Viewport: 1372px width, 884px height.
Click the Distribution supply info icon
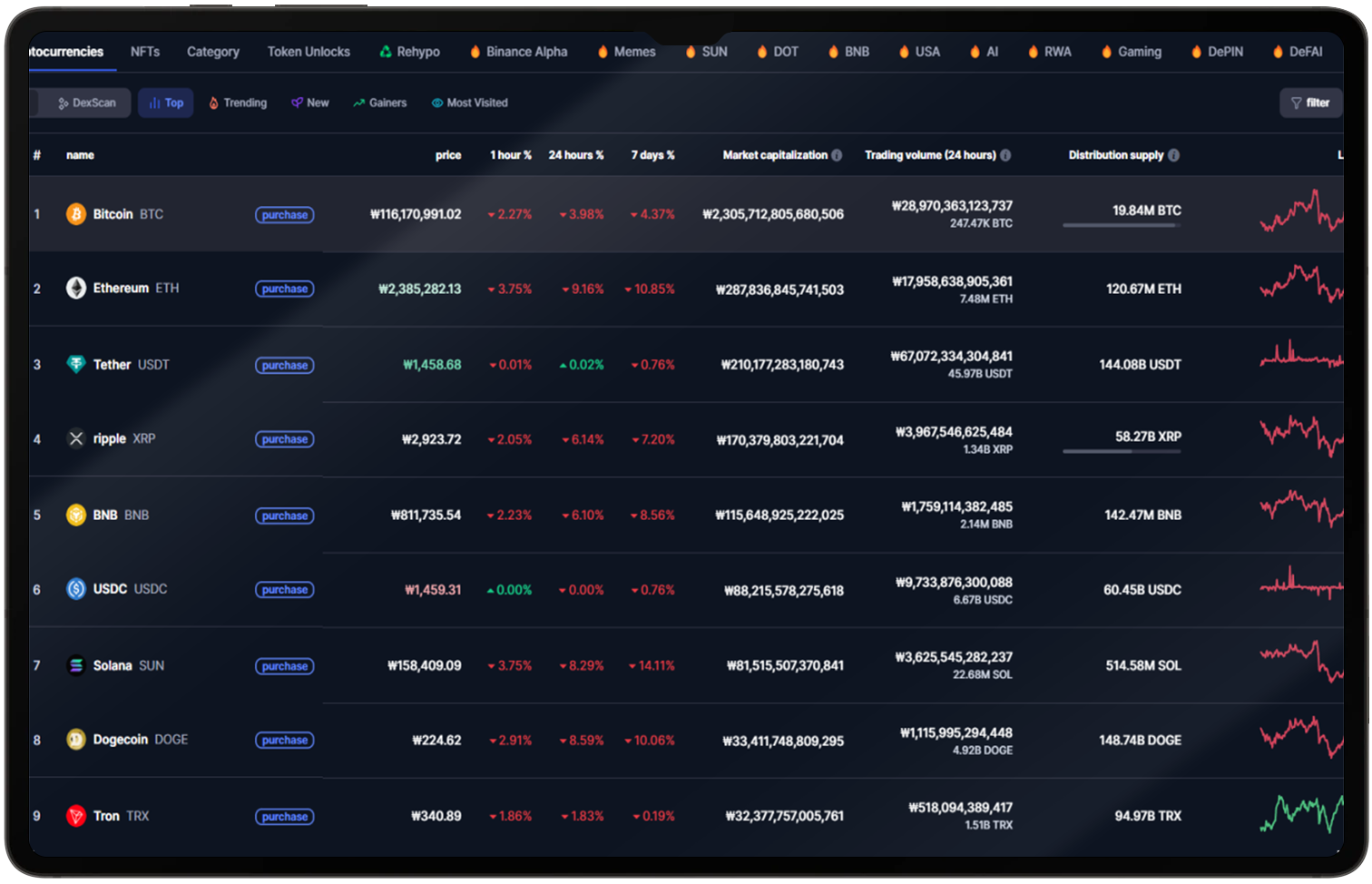[1174, 155]
